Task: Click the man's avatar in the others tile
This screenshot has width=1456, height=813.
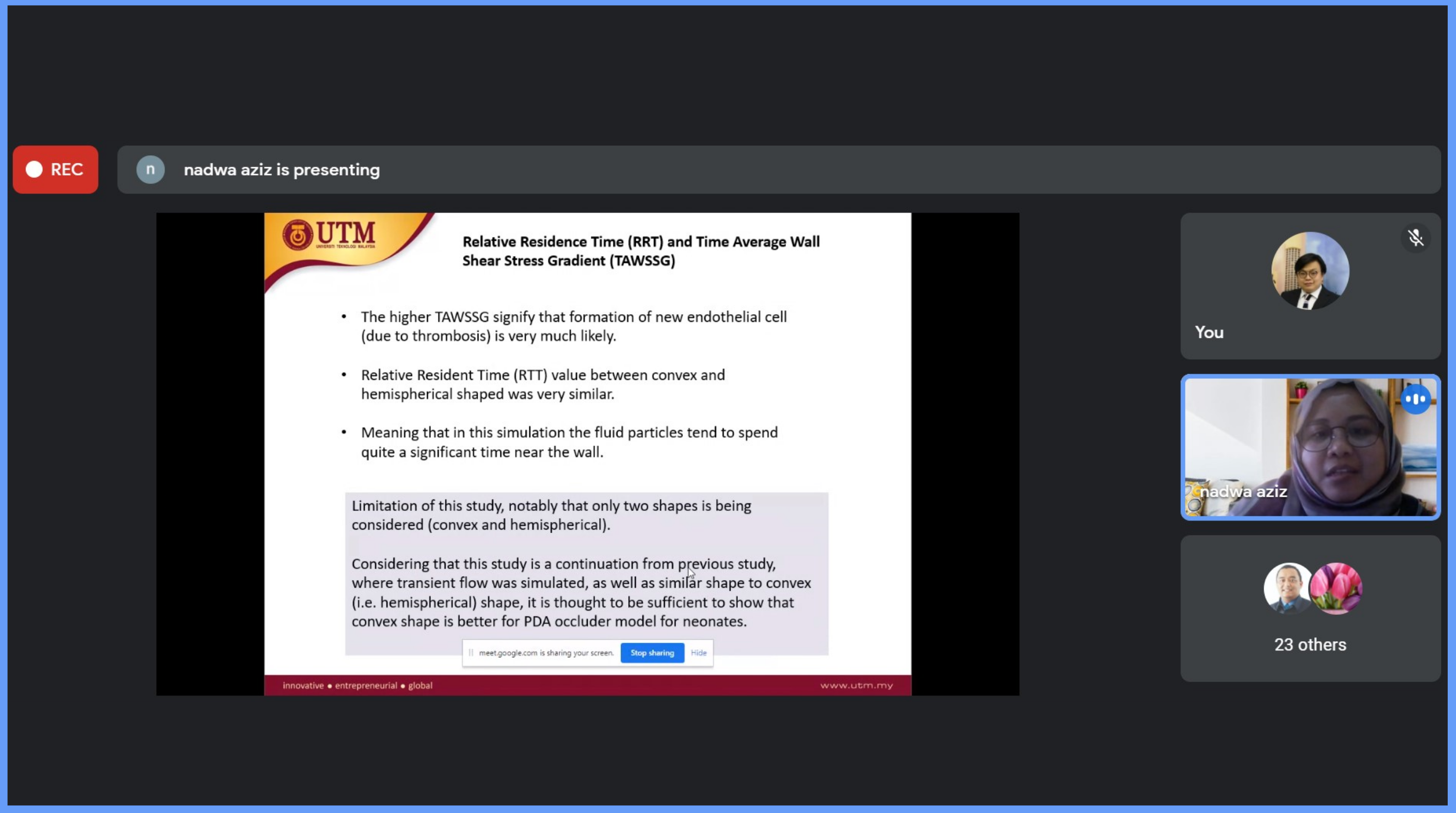Action: [1287, 588]
